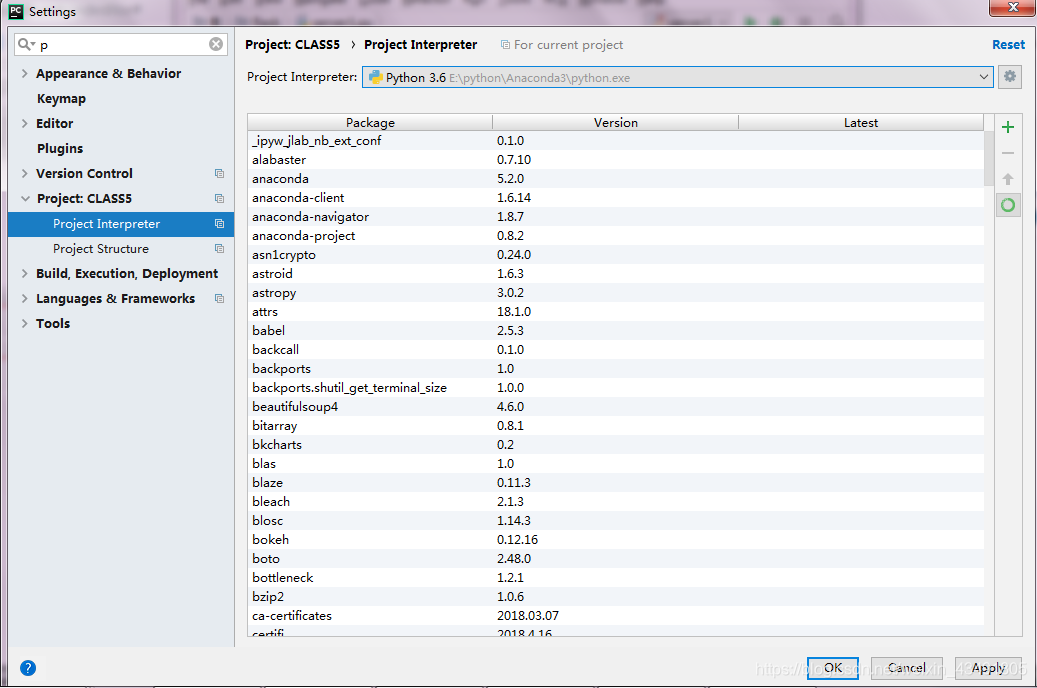Select the backports.shutil_get_terminal_size row
The image size is (1037, 688).
616,388
